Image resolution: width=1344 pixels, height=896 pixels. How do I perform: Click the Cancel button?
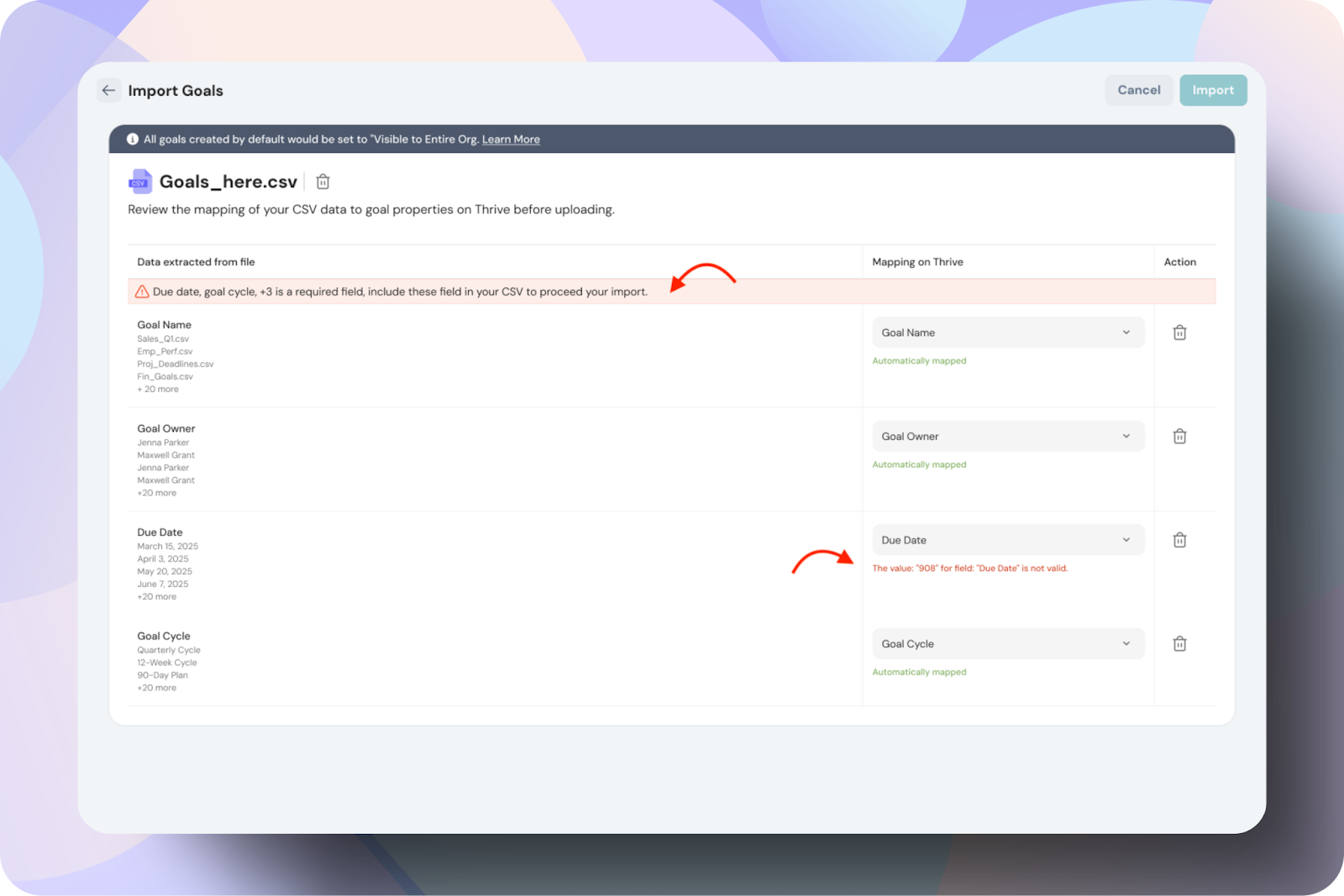(x=1139, y=91)
